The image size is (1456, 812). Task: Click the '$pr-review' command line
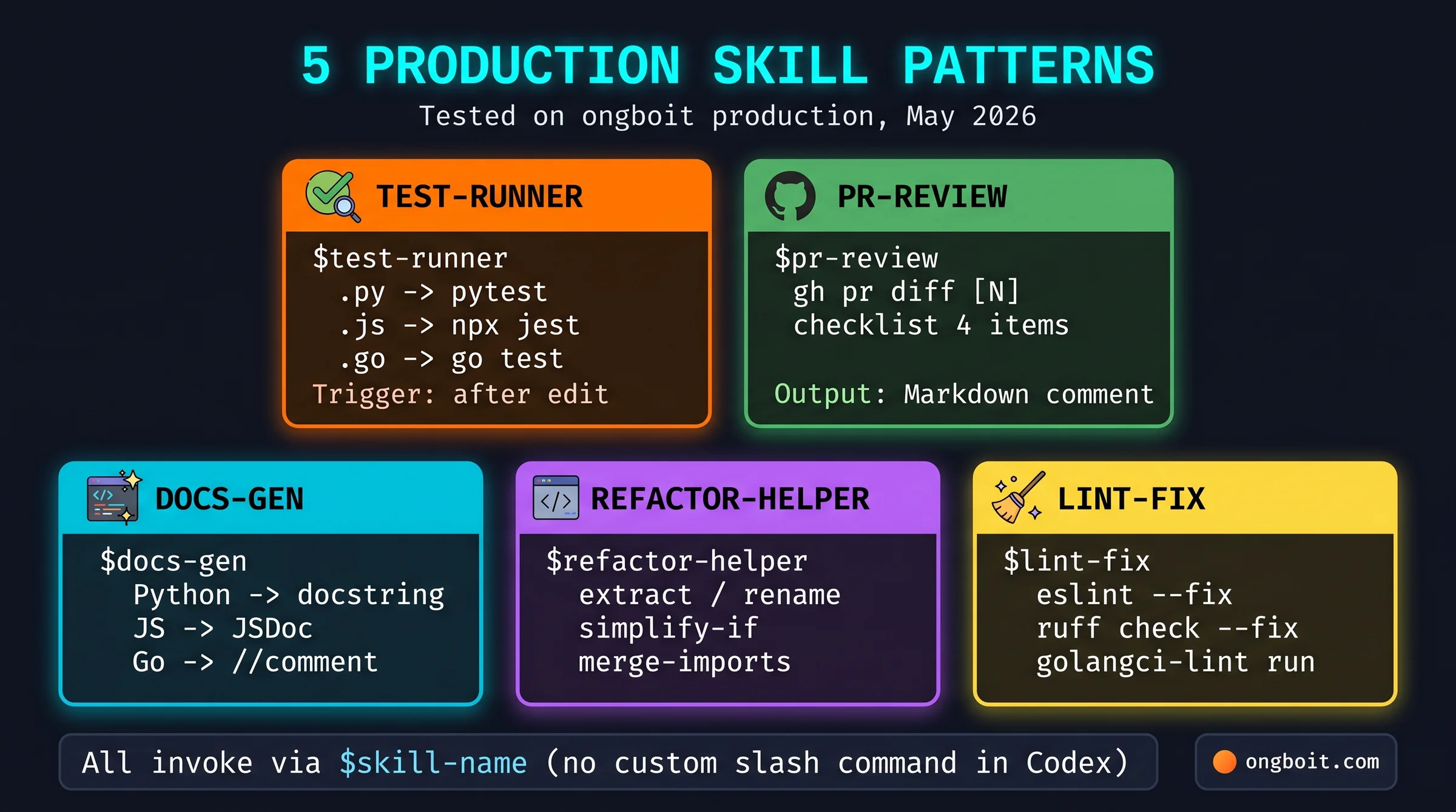857,258
